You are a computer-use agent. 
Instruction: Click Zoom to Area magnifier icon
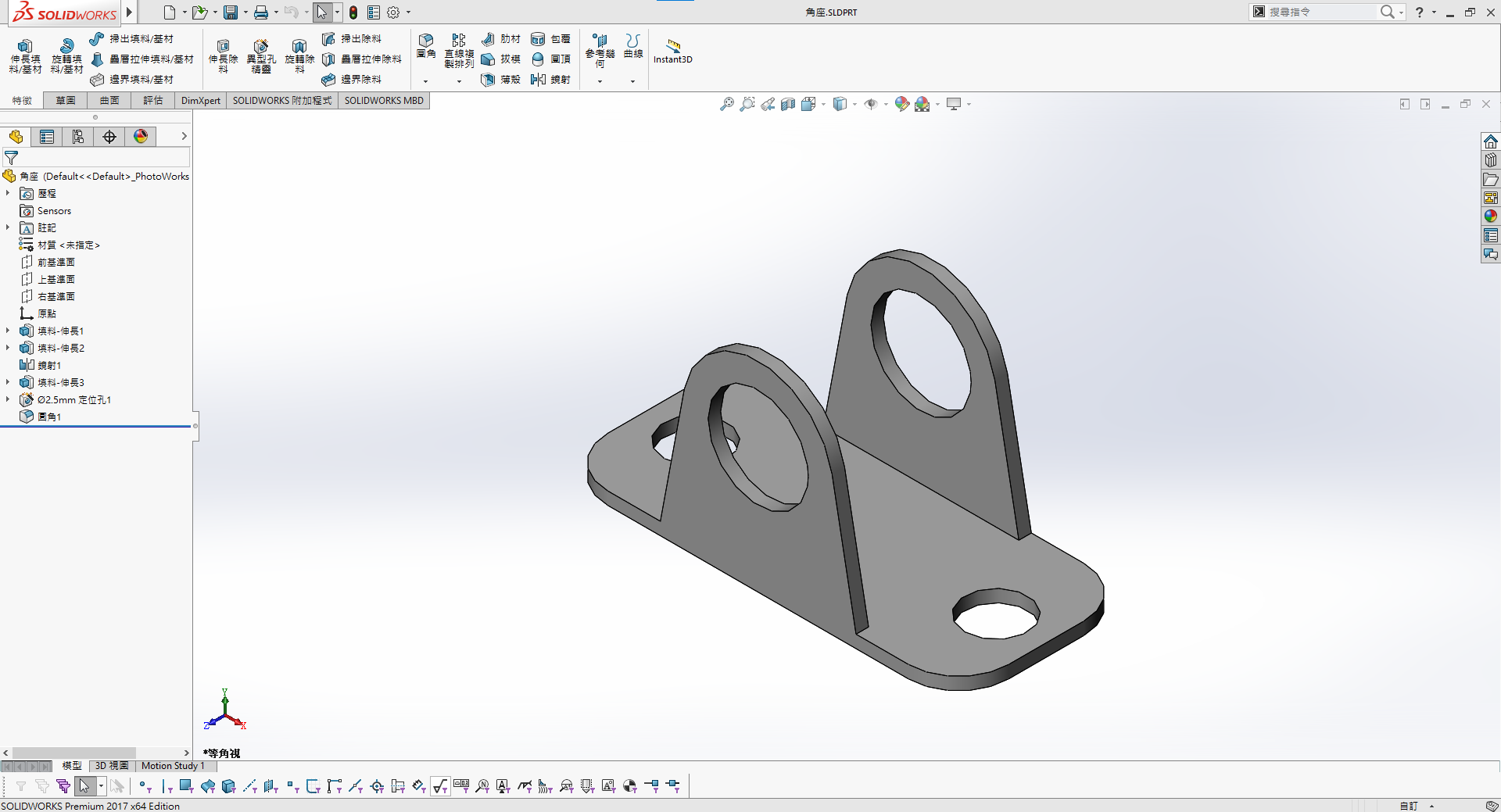pos(747,104)
